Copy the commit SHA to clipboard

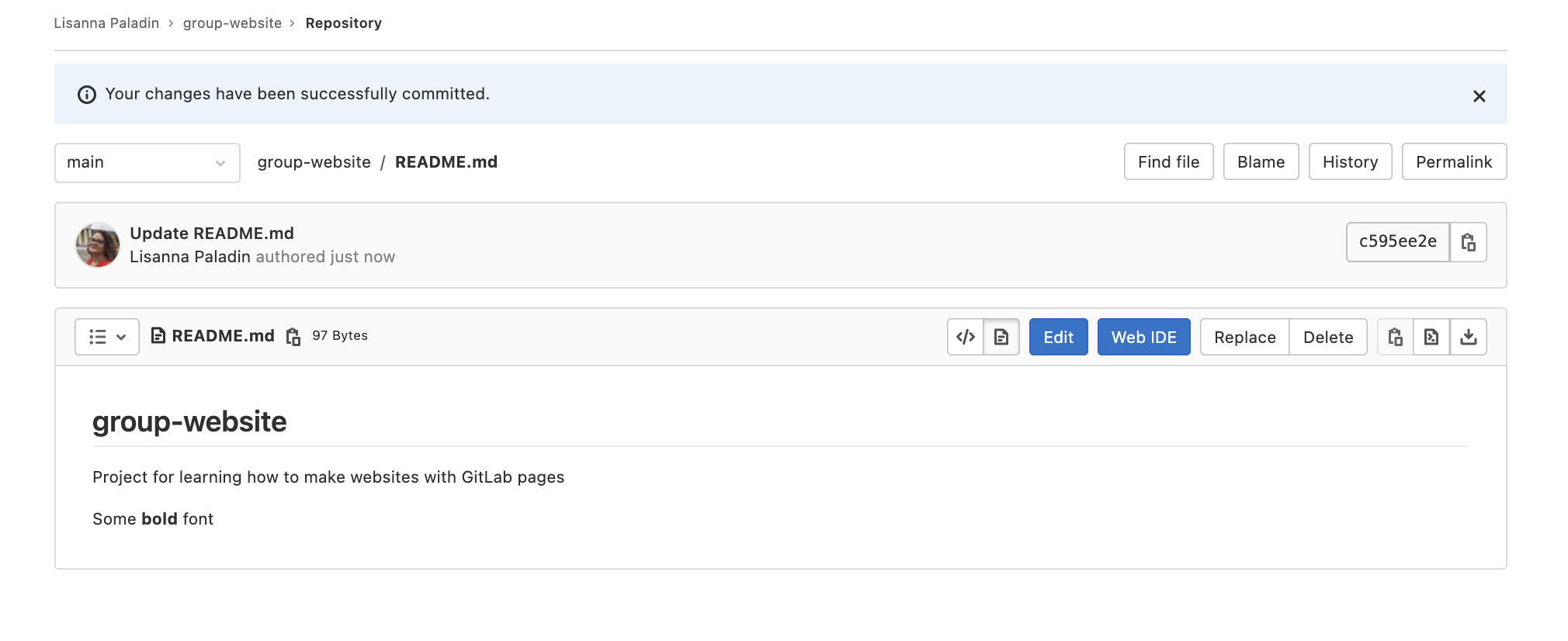coord(1468,242)
